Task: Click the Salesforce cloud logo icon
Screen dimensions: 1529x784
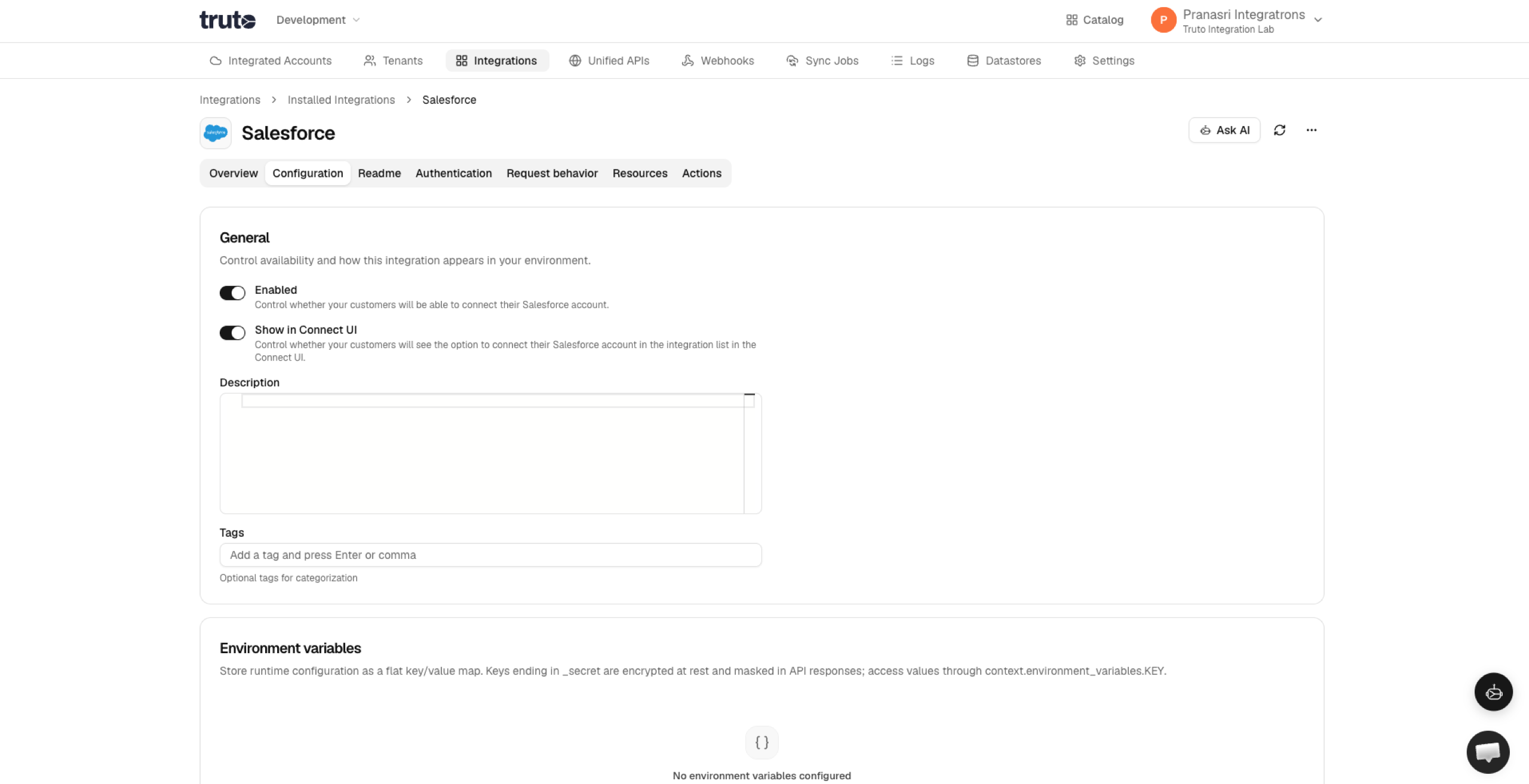Action: pyautogui.click(x=216, y=133)
